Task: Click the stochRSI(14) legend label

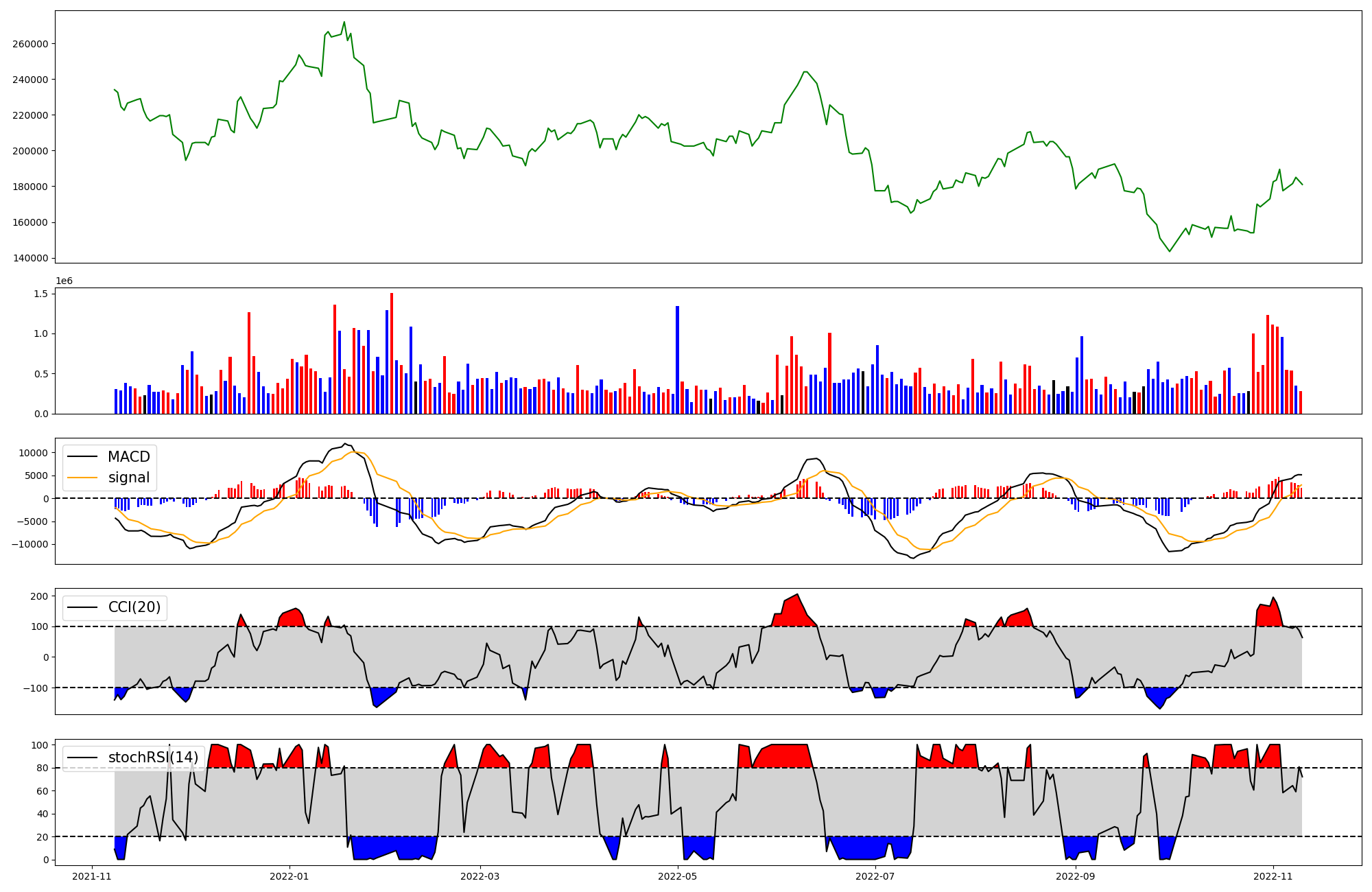Action: pos(153,758)
